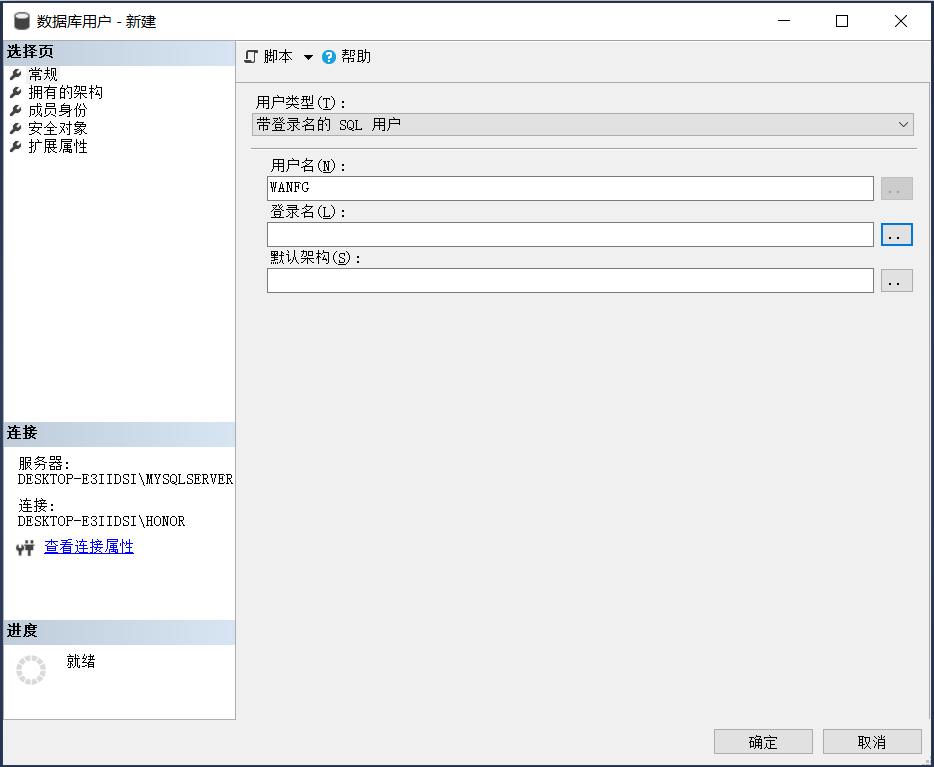Click the 连接 section header
Screen dimensions: 934x767
[119, 434]
